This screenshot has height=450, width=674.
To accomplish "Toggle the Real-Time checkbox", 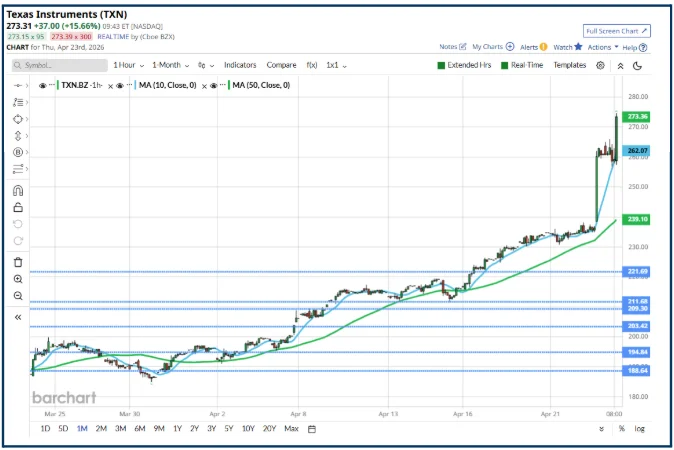I will [522, 65].
